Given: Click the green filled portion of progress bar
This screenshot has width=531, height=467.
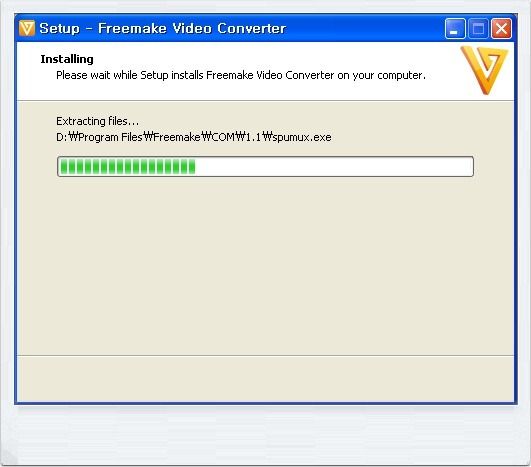Looking at the screenshot, I should [128, 167].
